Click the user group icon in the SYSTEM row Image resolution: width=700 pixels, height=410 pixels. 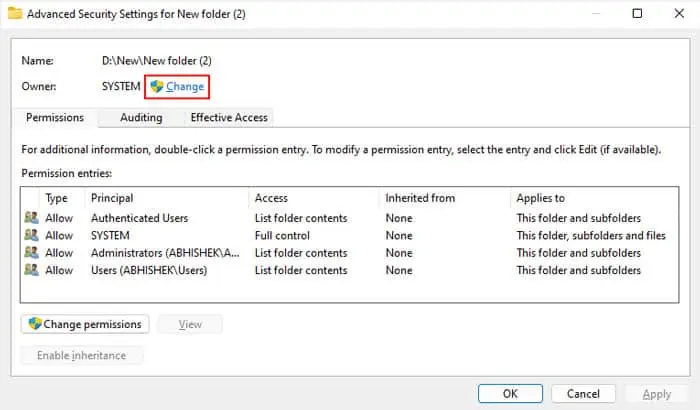[x=31, y=235]
